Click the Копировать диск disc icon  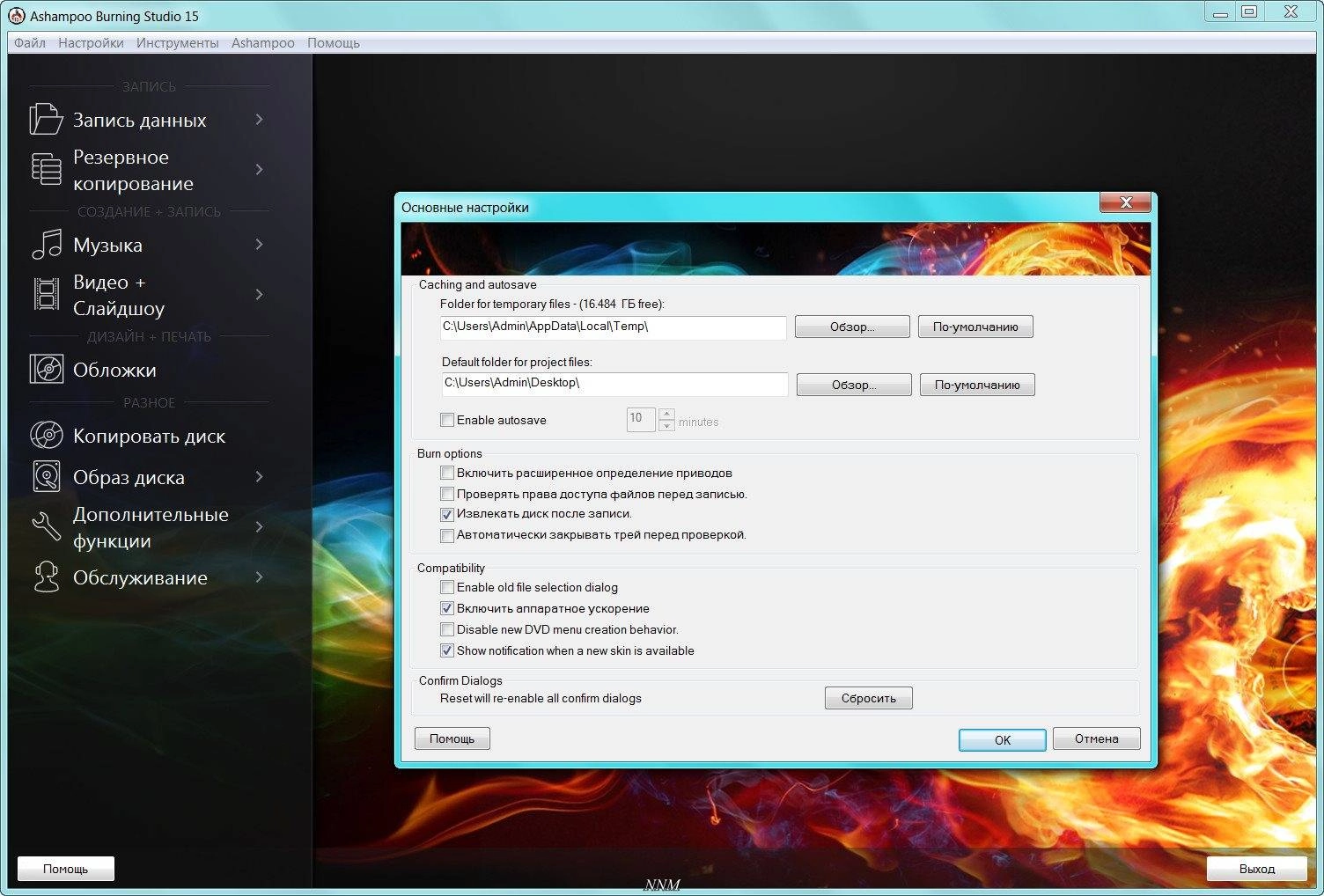(x=47, y=435)
